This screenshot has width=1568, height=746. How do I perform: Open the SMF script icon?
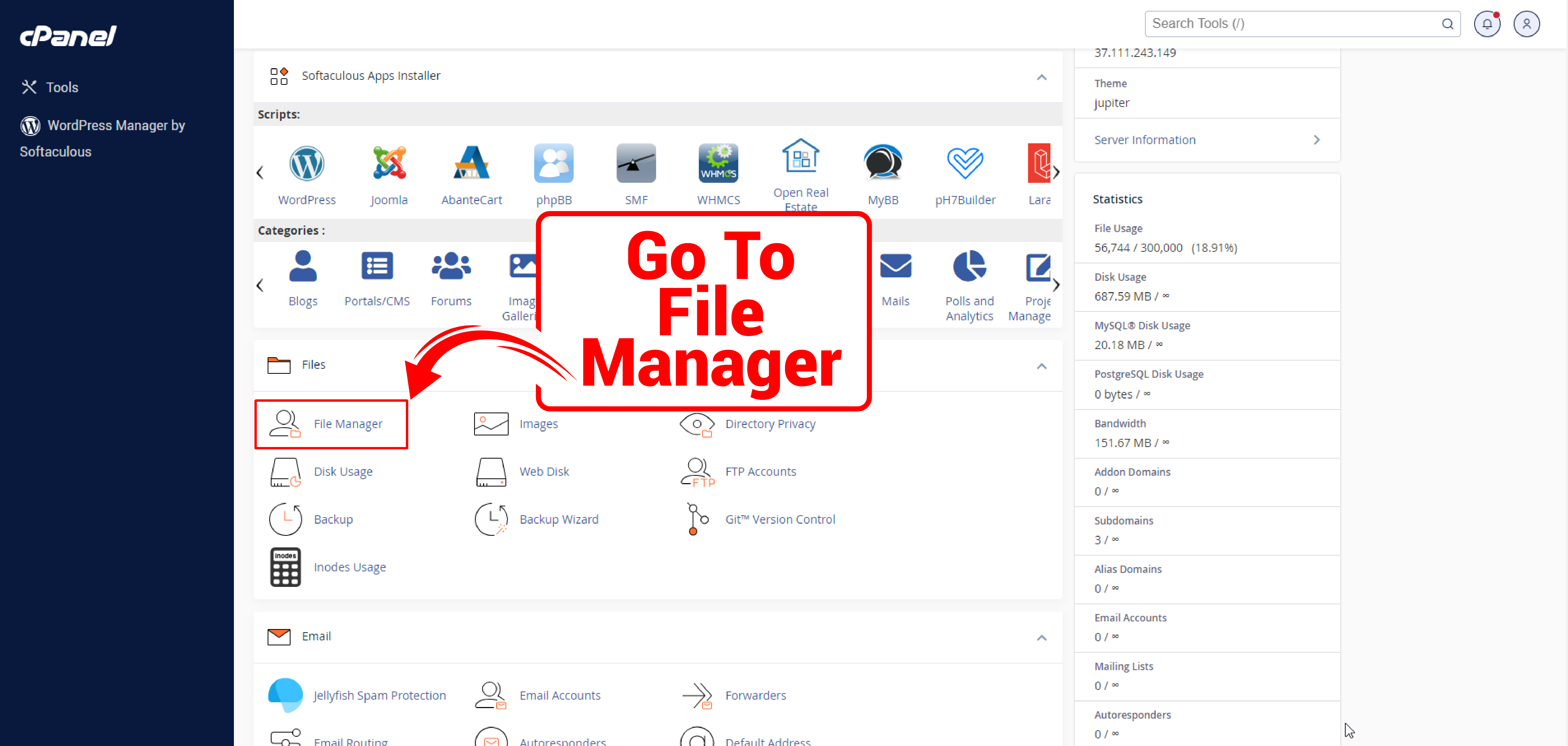tap(636, 163)
